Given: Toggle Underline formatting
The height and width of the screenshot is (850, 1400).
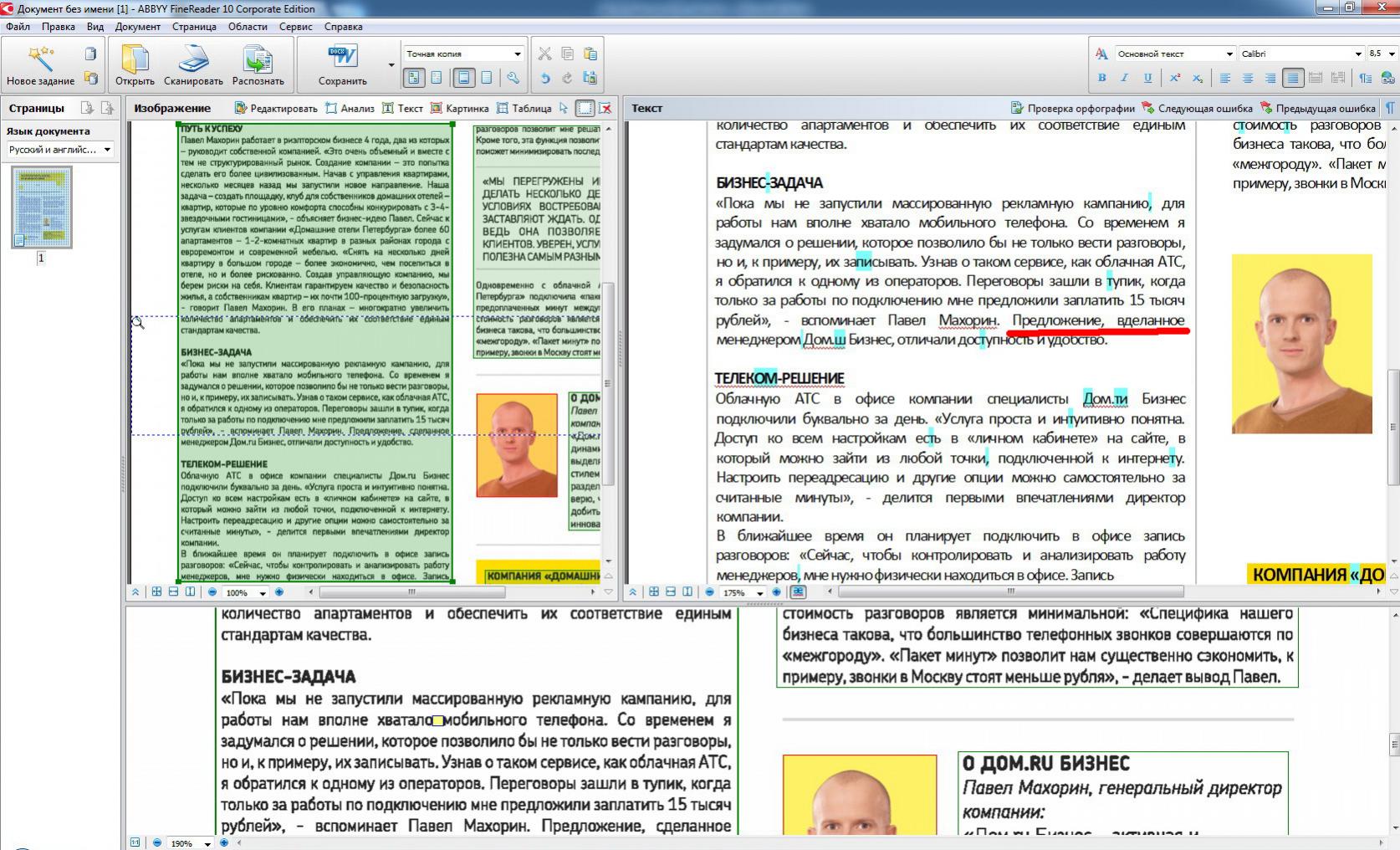Looking at the screenshot, I should click(x=1147, y=78).
